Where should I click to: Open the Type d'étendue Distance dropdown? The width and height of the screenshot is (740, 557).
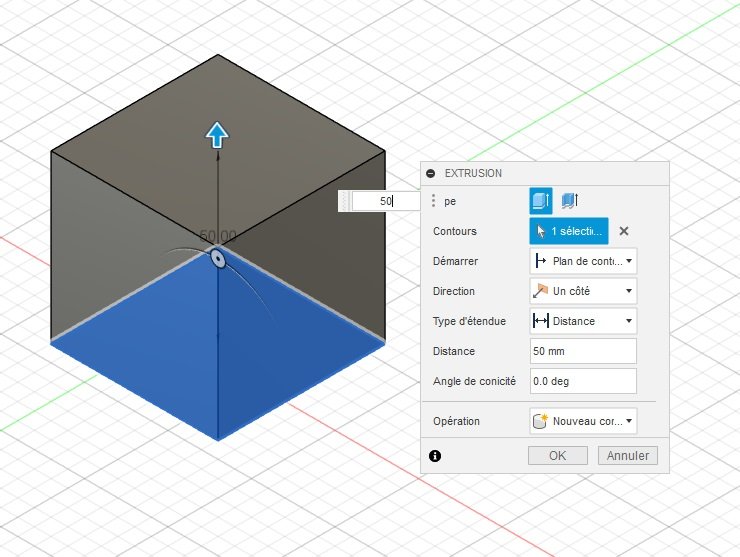click(583, 321)
